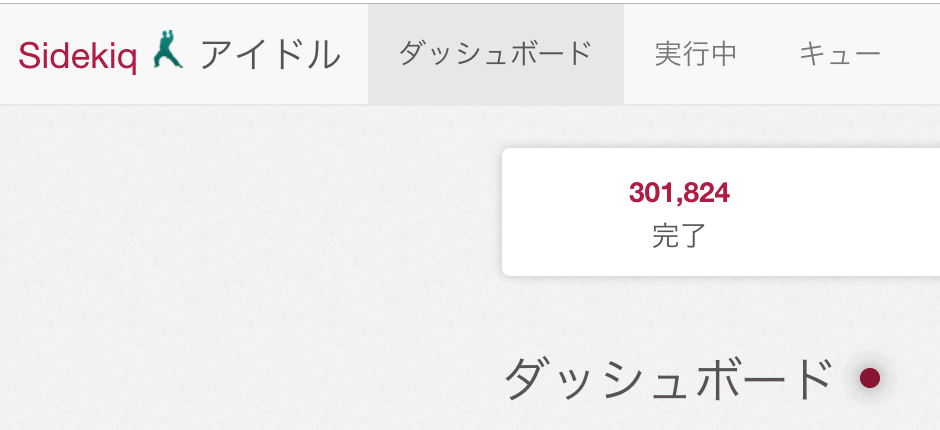The width and height of the screenshot is (940, 430).
Task: Click the crimson Sidekiq text logo
Action: coord(77,55)
